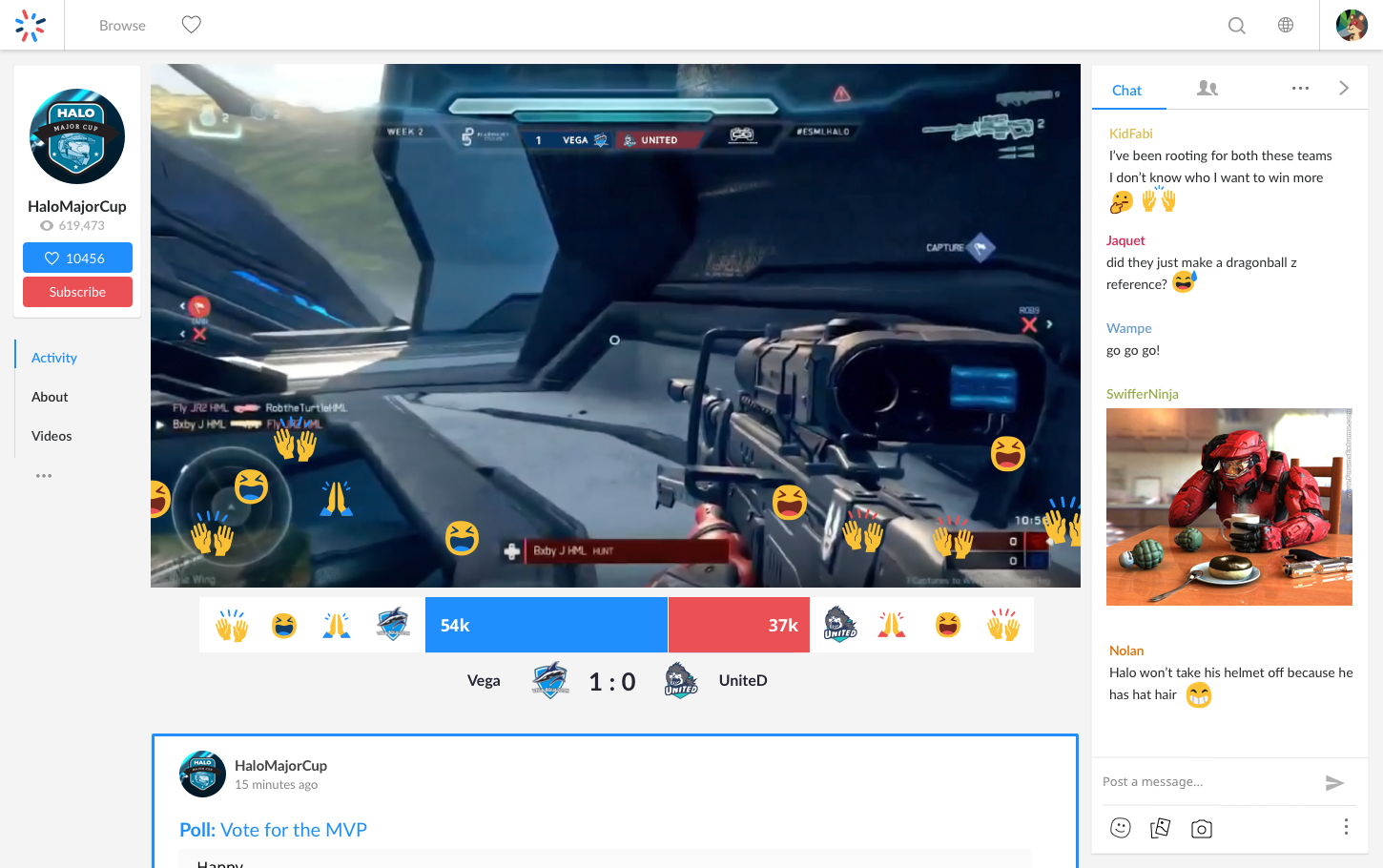This screenshot has width=1383, height=868.
Task: Switch to the Chat tab
Action: (x=1126, y=91)
